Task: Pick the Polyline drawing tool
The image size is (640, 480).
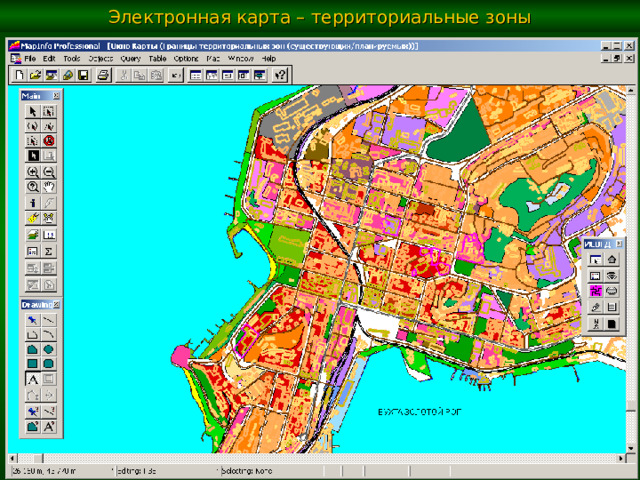Action: (x=33, y=335)
